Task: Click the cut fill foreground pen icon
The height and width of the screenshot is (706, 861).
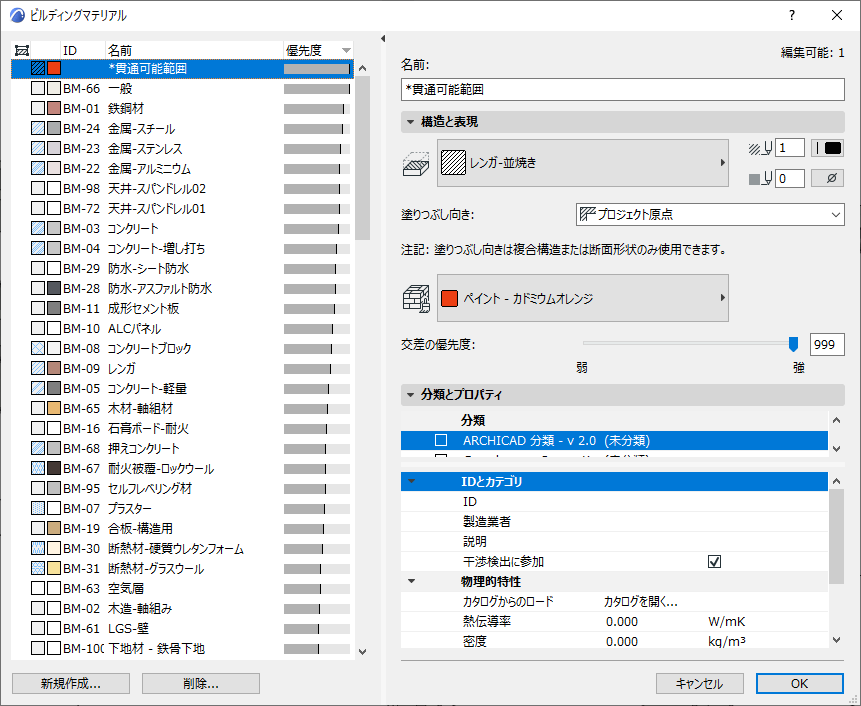Action: (760, 148)
